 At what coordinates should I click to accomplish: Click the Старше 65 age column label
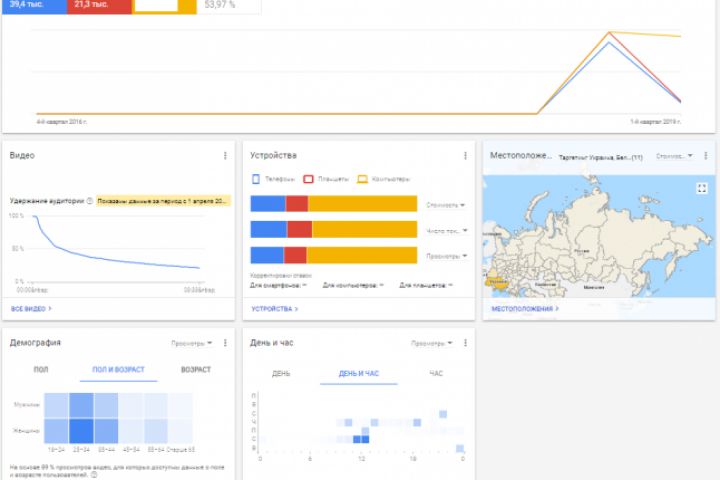point(180,450)
